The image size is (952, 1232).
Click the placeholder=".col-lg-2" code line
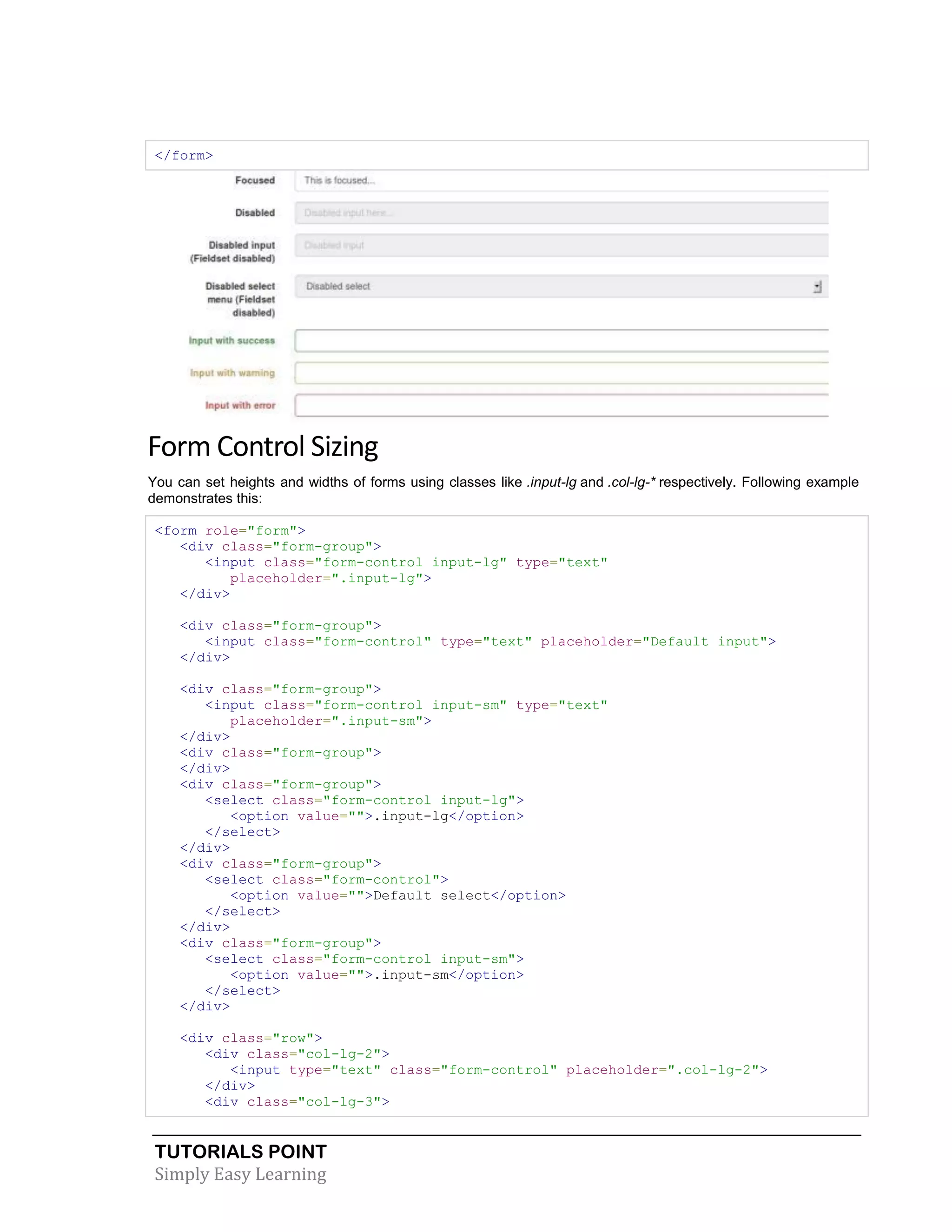tap(499, 1070)
